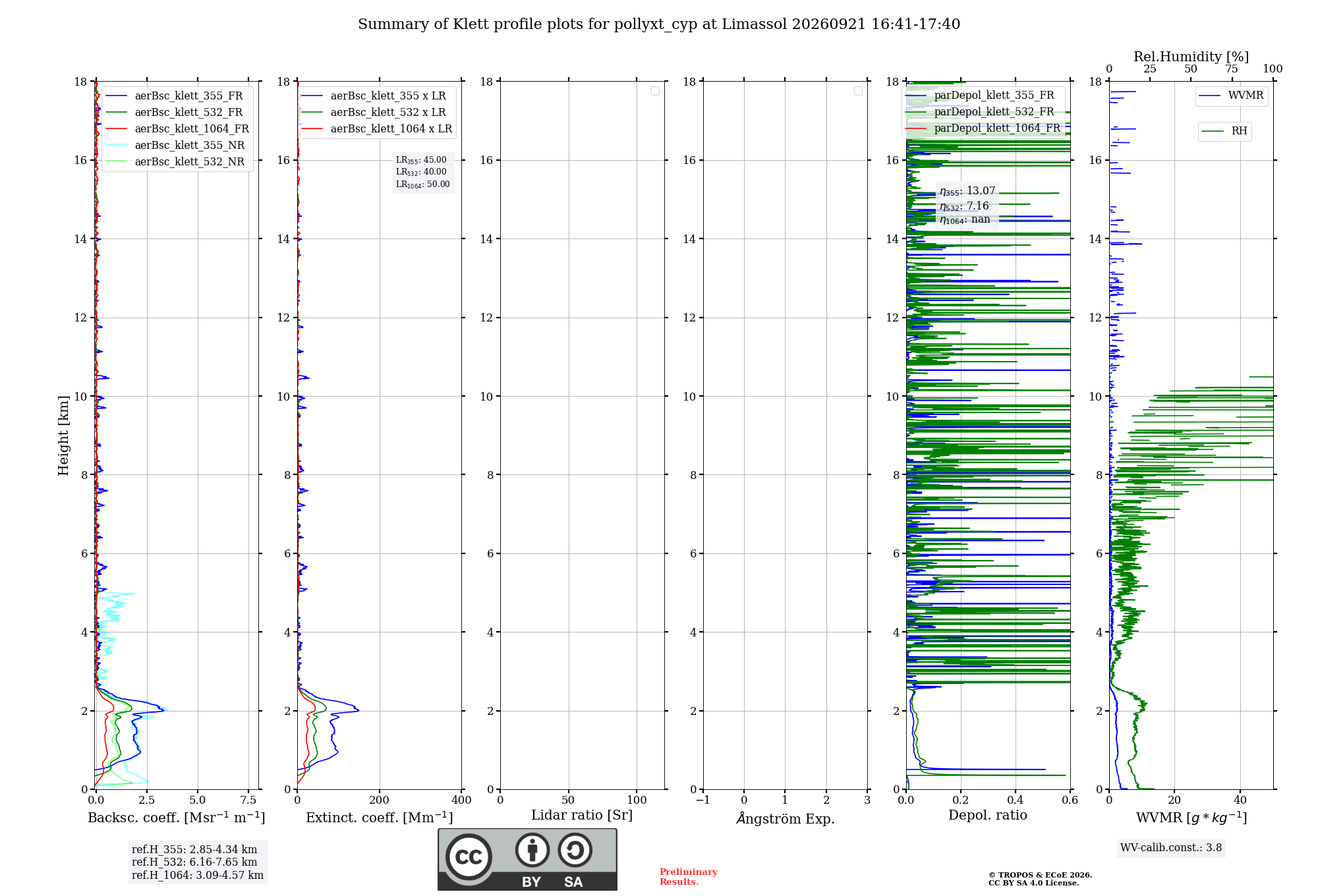Viewport: 1318px width, 896px height.
Task: Click the LR355: 45.00 annotation
Action: click(x=421, y=160)
